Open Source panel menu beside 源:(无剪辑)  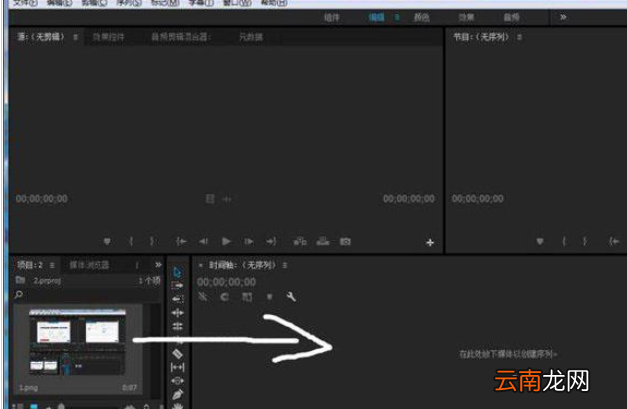click(x=75, y=37)
